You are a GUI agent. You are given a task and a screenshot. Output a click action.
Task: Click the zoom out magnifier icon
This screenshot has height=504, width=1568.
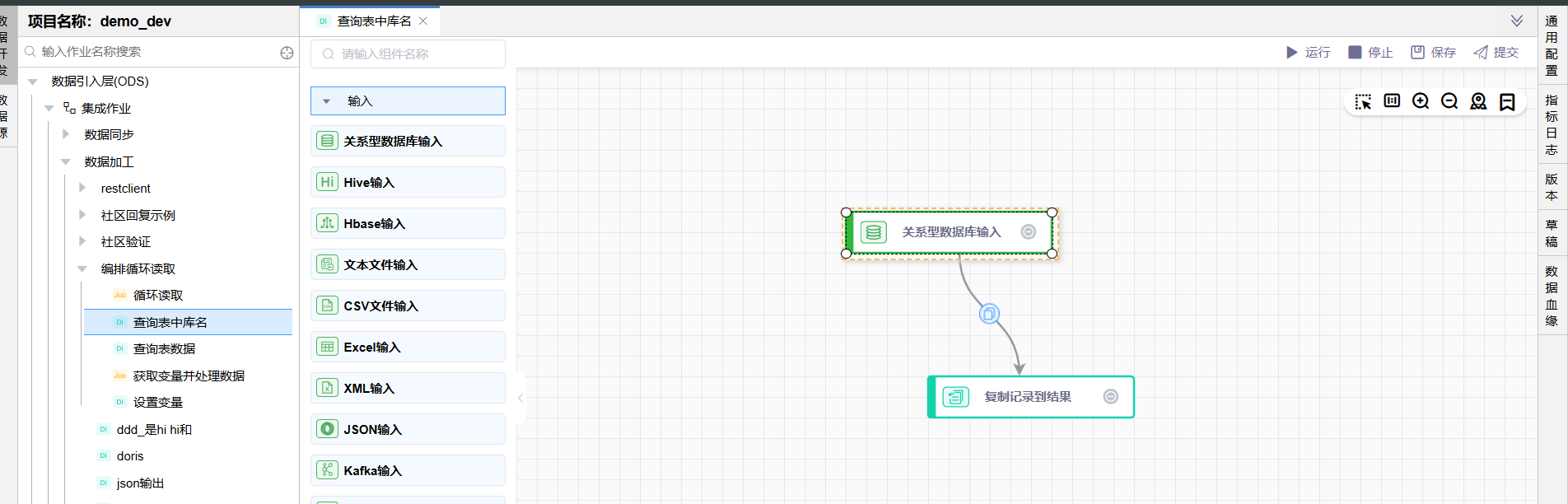pyautogui.click(x=1449, y=101)
